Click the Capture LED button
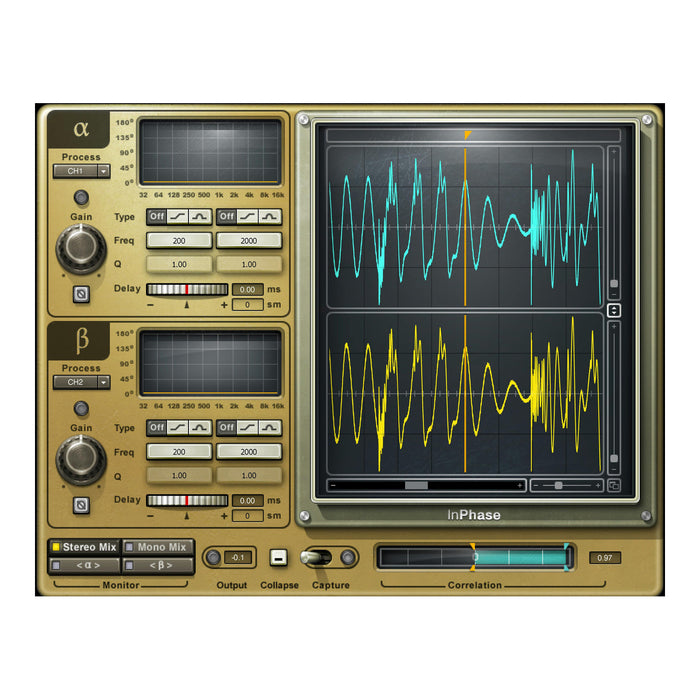700x700 pixels. coord(348,557)
